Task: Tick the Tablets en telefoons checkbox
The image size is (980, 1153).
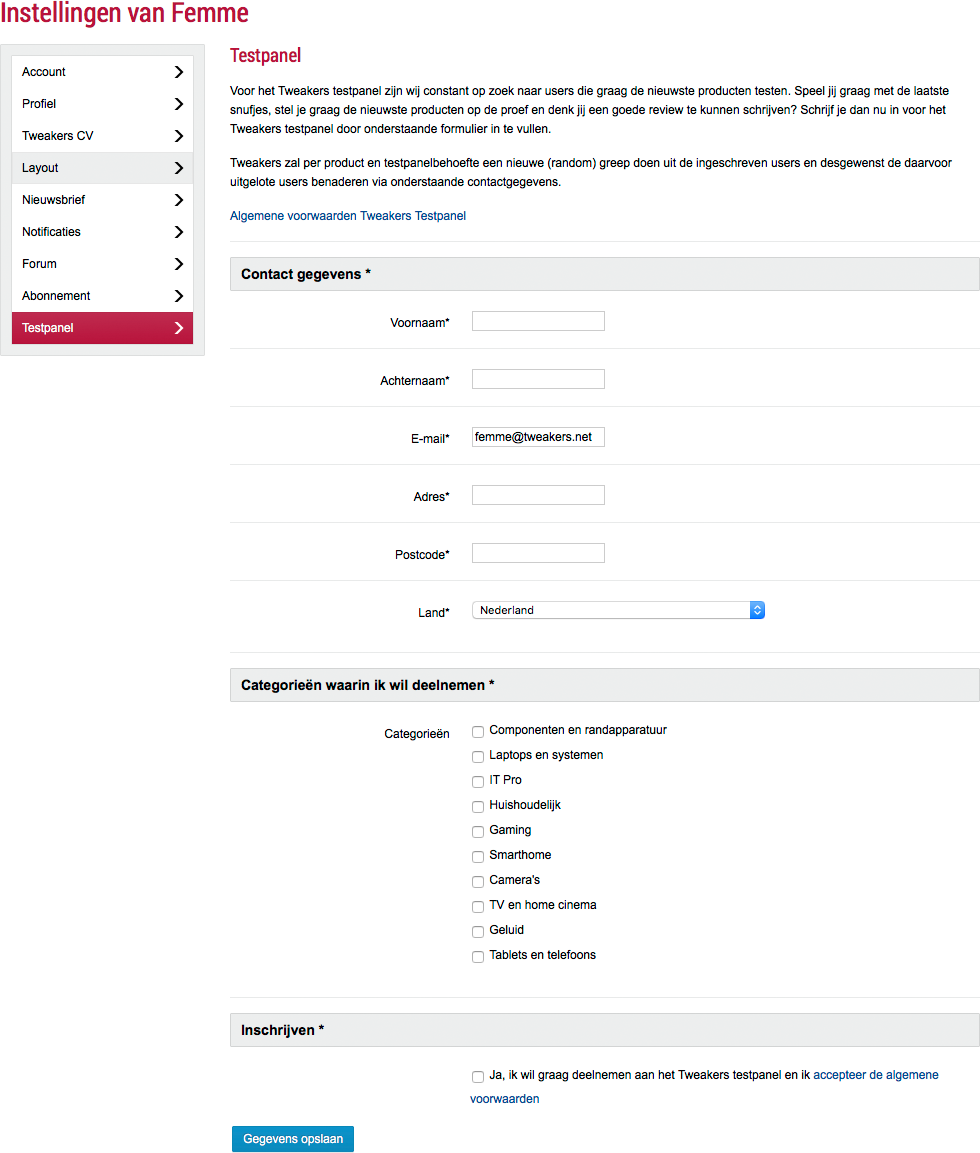Action: 478,957
